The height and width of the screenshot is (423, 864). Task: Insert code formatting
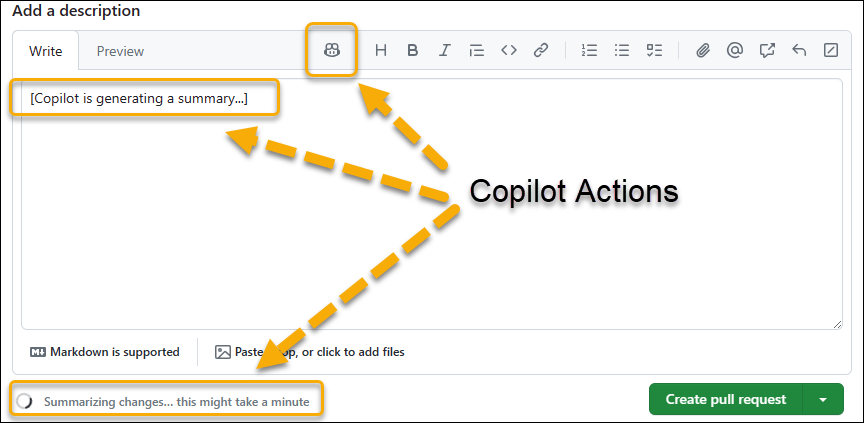509,51
